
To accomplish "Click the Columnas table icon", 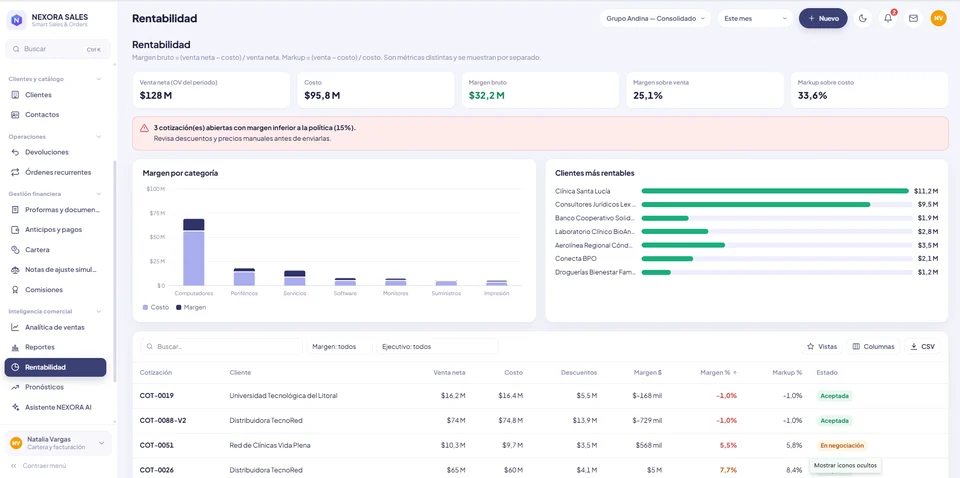I will 856,346.
